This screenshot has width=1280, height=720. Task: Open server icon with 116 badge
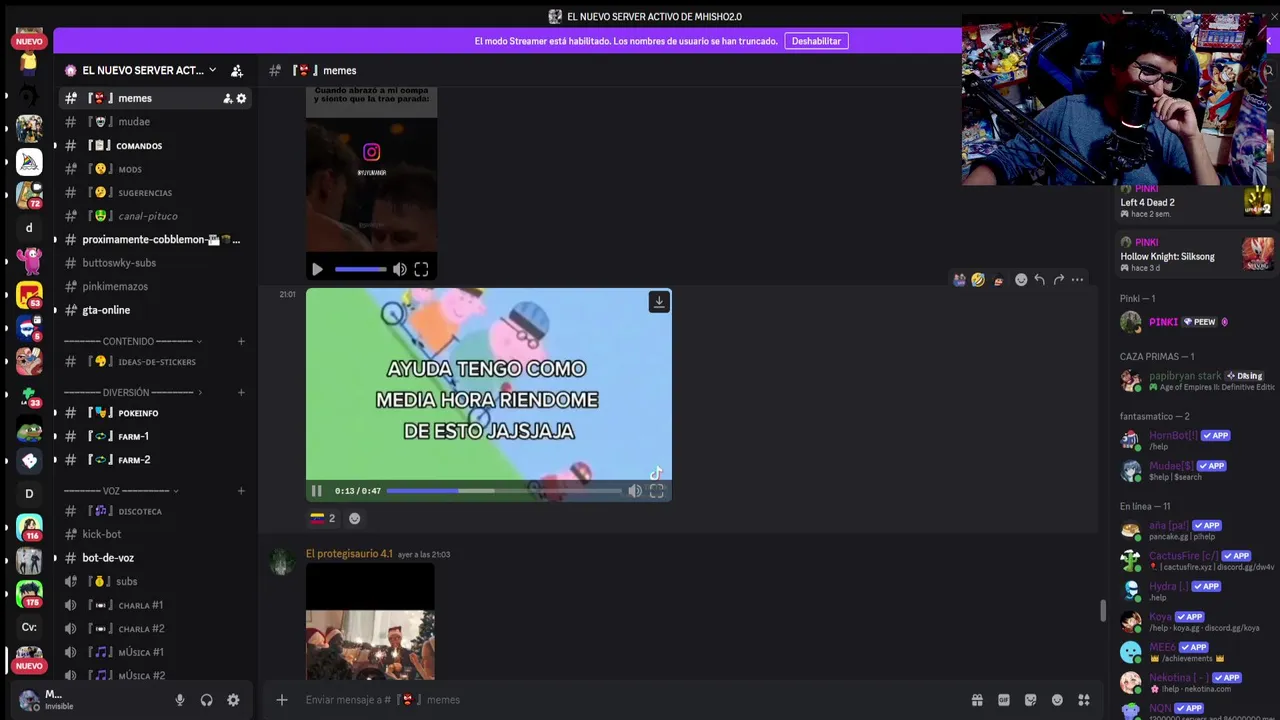29,527
